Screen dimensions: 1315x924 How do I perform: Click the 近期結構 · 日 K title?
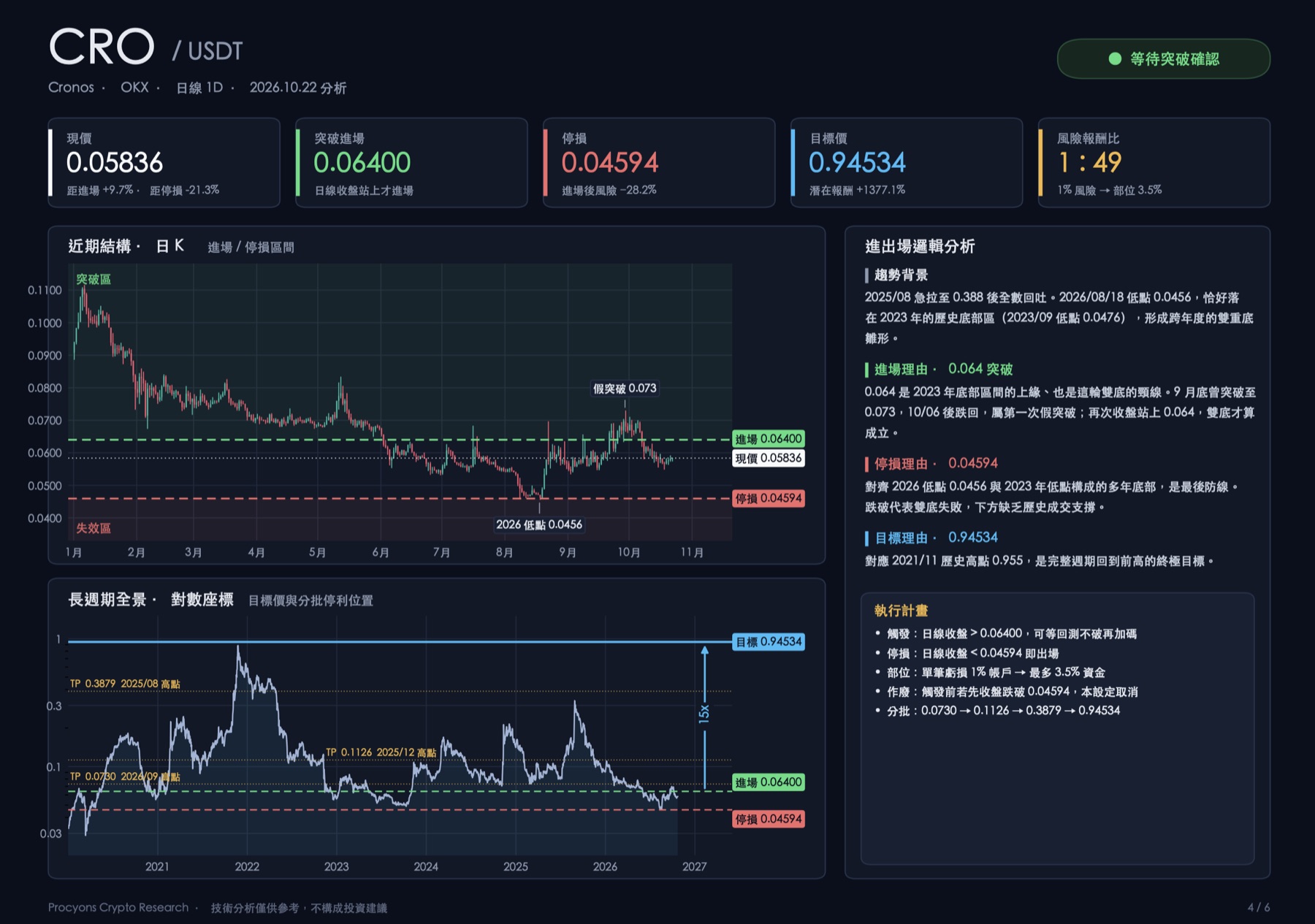point(126,246)
